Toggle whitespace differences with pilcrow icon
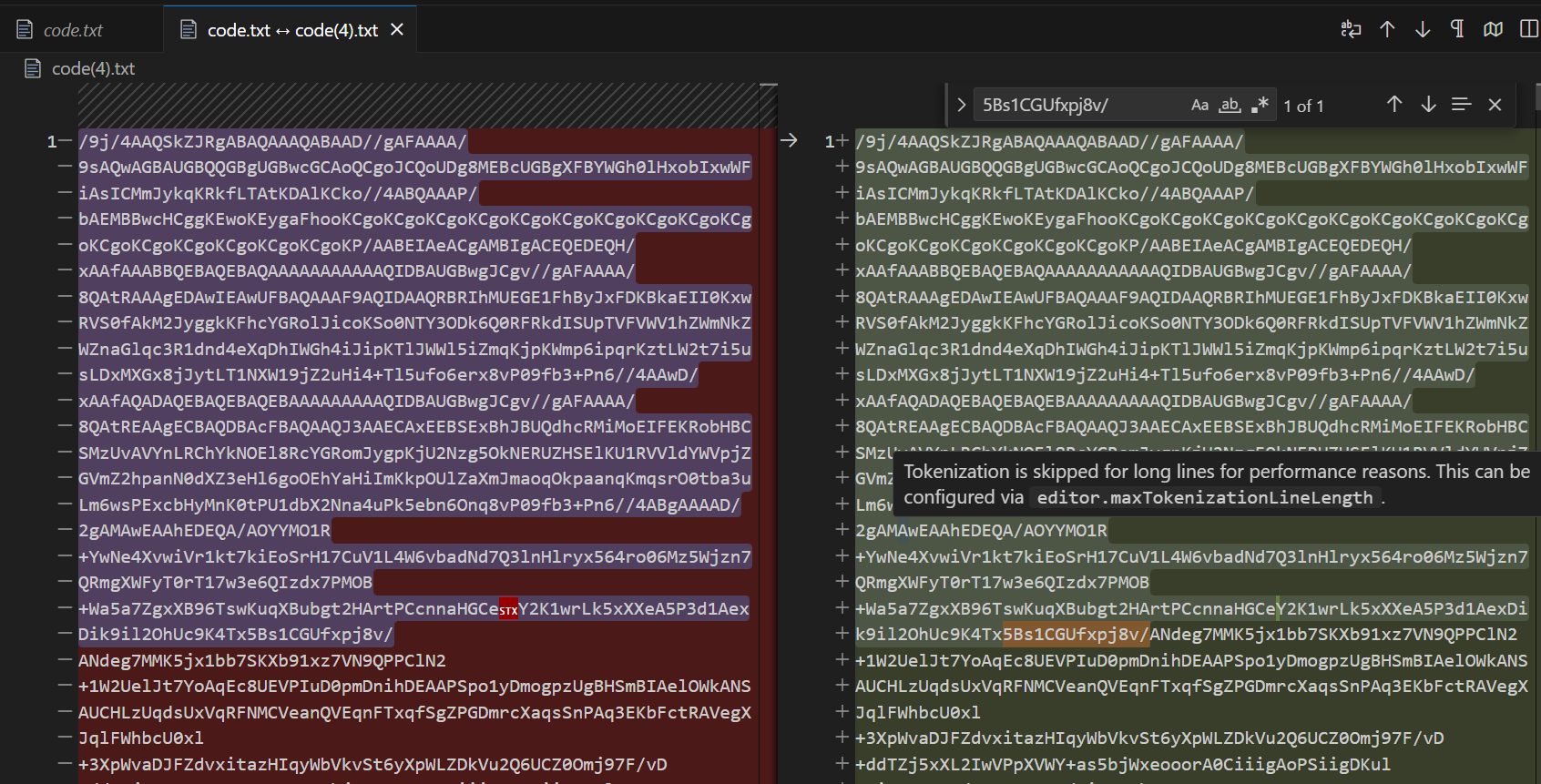 (1457, 29)
